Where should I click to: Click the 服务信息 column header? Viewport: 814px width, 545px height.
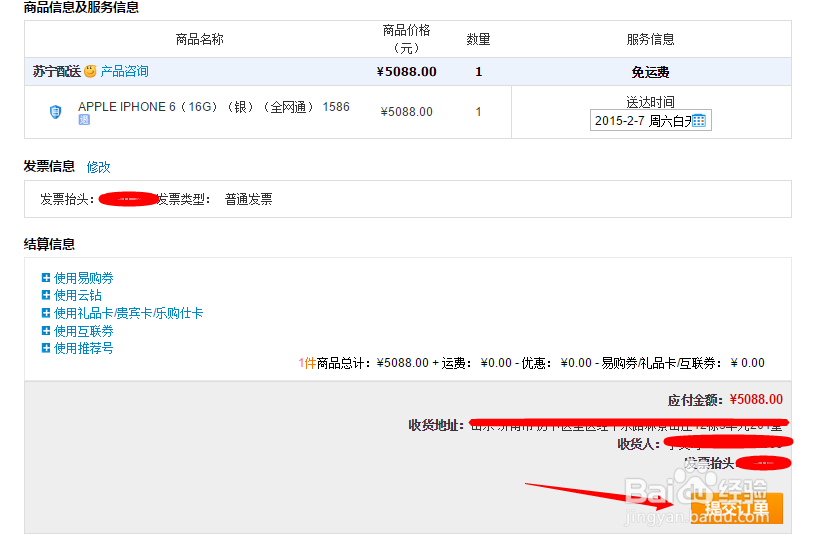pyautogui.click(x=650, y=39)
